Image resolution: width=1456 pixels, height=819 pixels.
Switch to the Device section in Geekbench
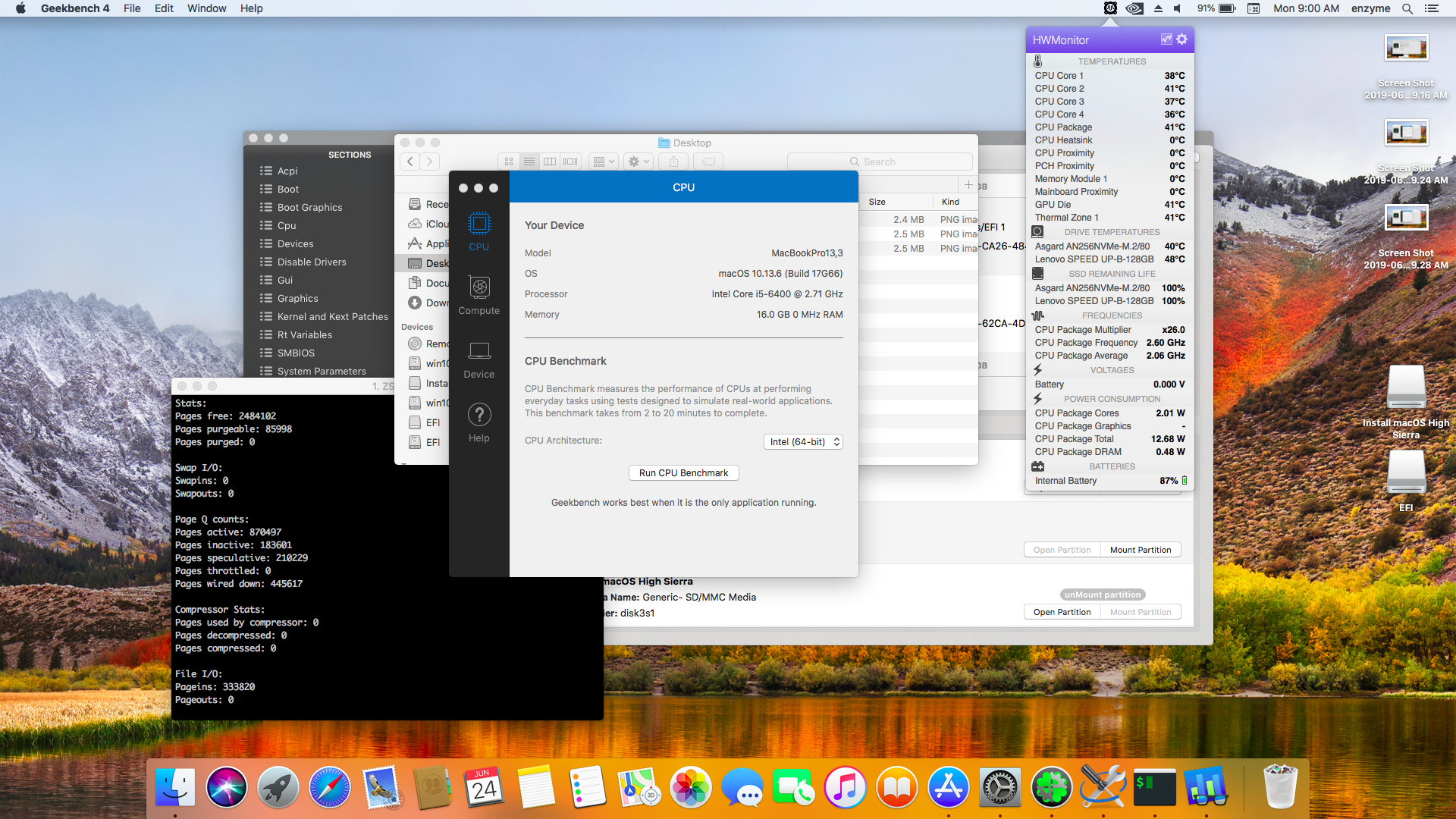(479, 352)
